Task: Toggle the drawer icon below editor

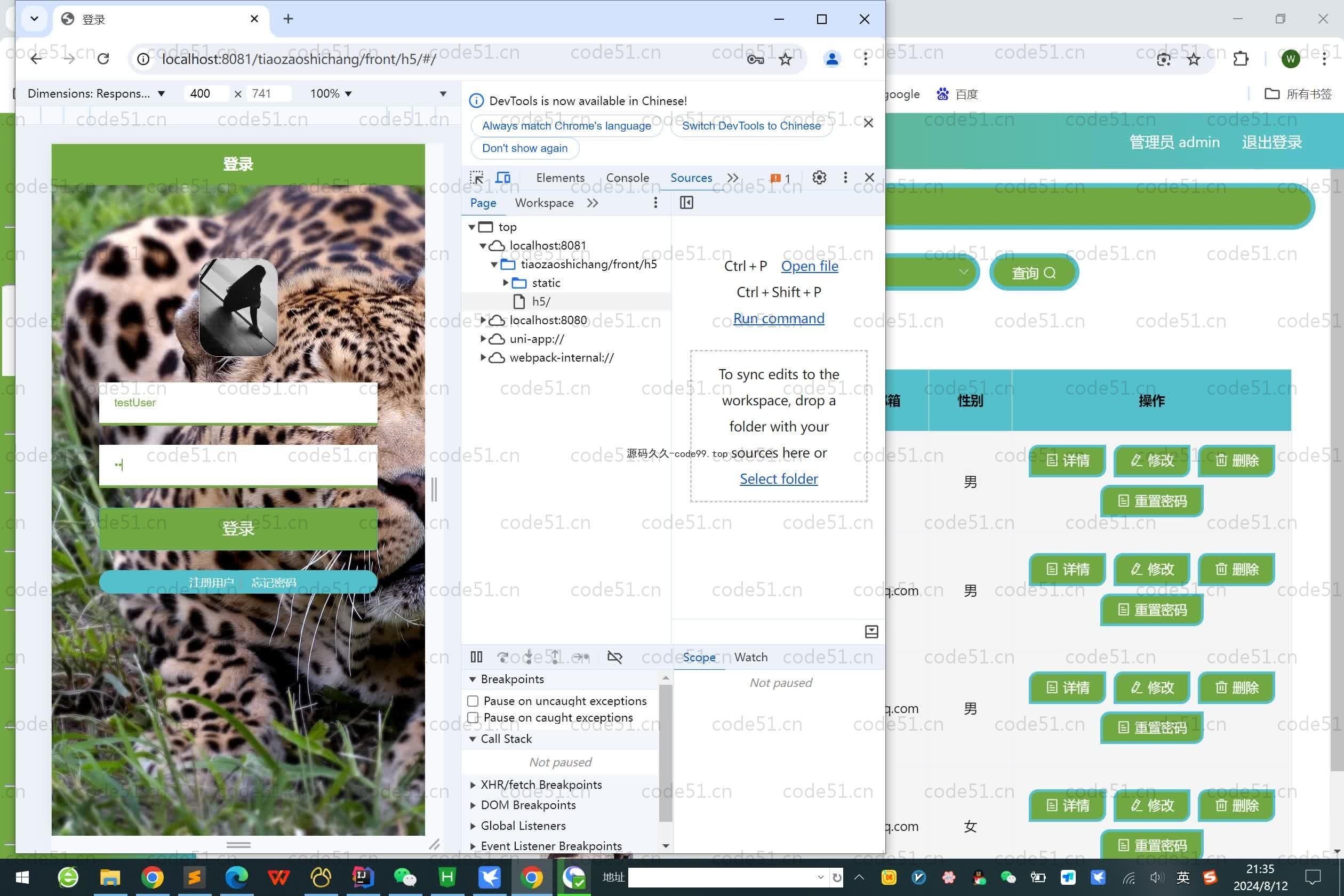Action: tap(871, 631)
